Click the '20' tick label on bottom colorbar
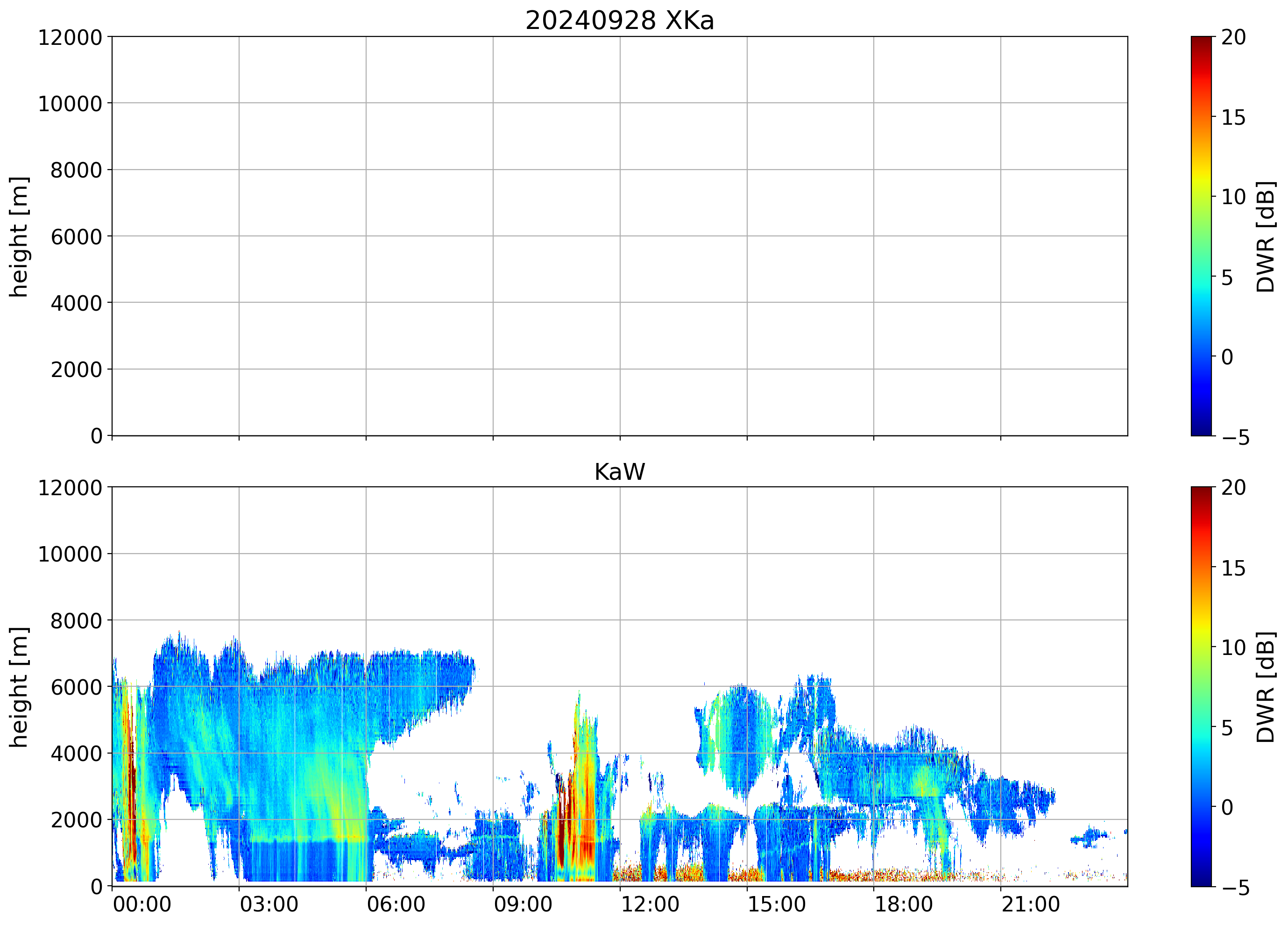This screenshot has height=925, width=1288. [x=1233, y=488]
